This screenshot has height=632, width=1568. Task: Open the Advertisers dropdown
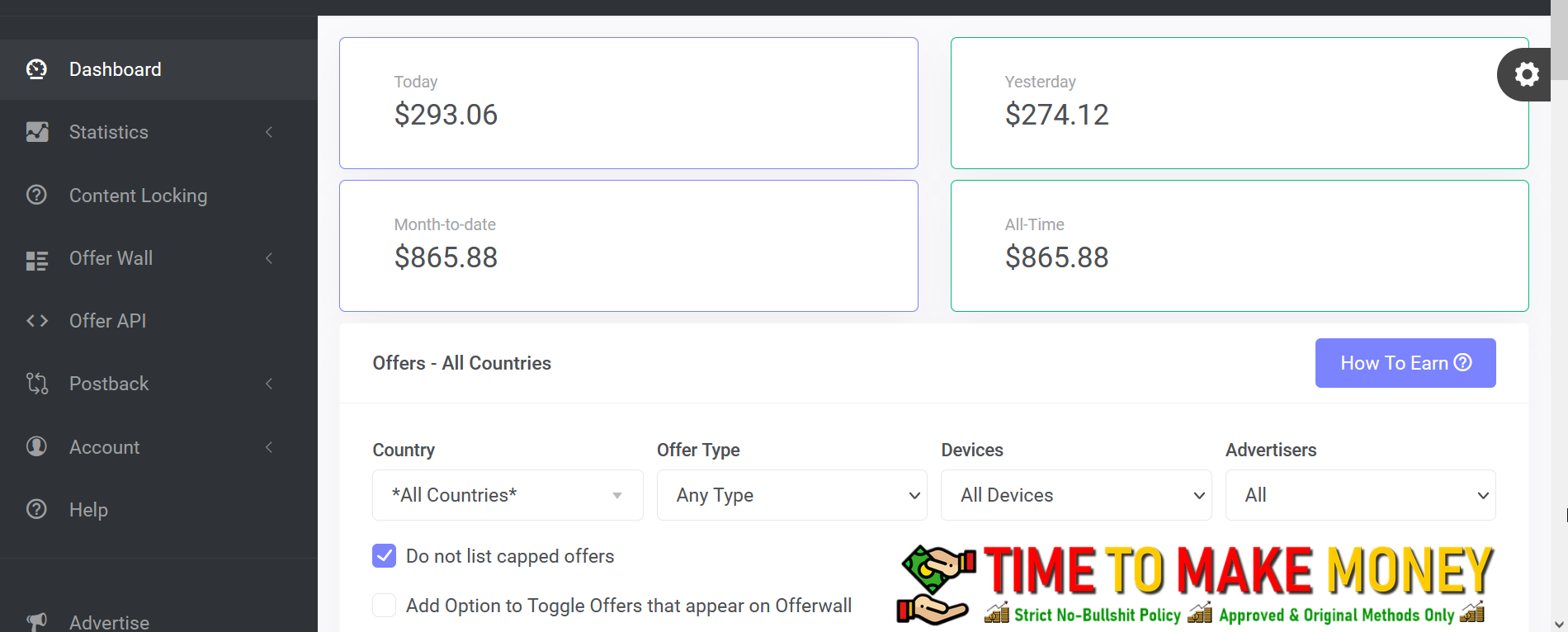pos(1360,495)
